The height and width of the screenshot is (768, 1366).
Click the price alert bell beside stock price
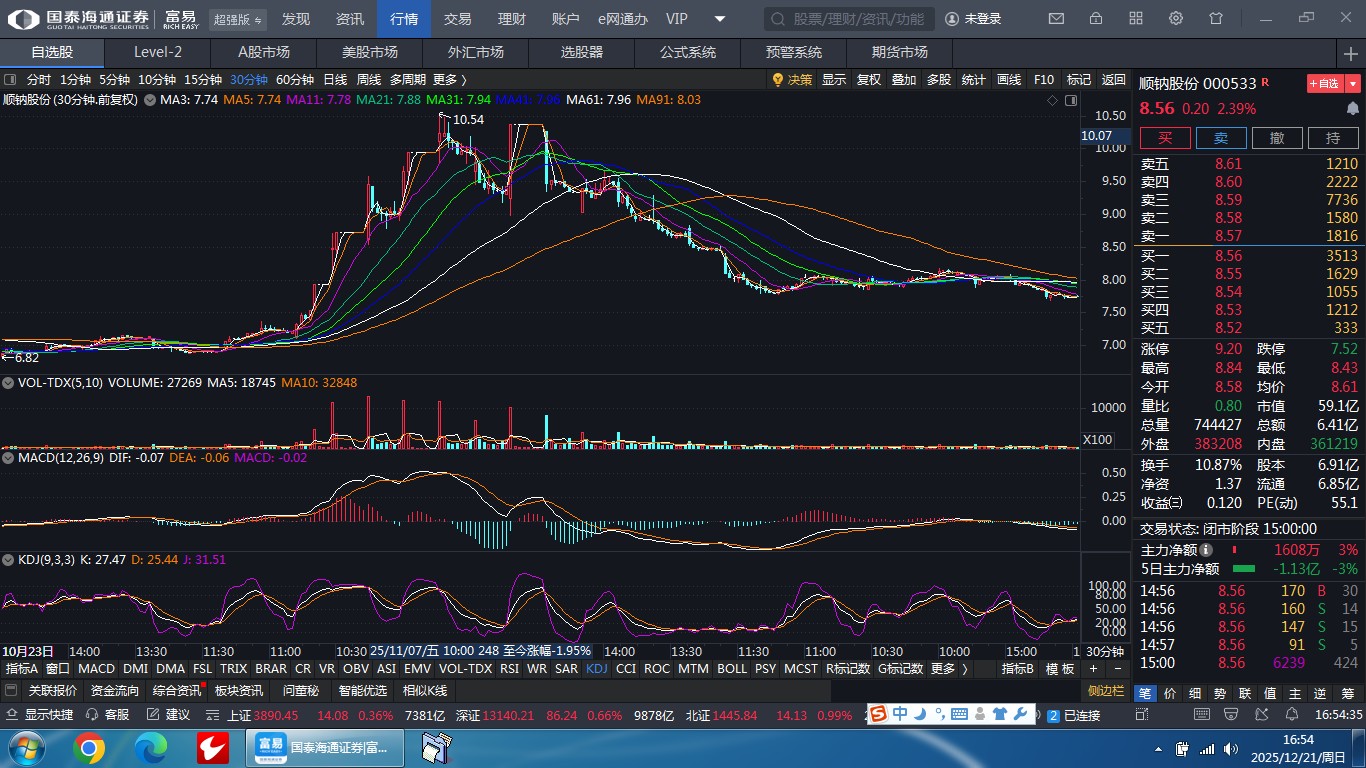click(x=1353, y=108)
